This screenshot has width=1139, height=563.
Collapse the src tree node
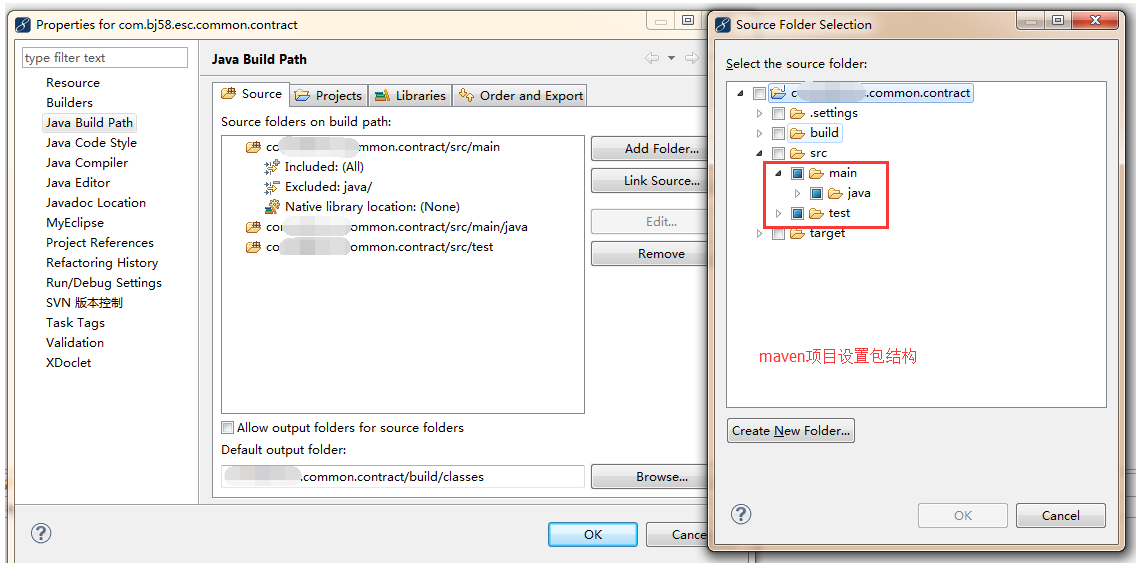coord(760,153)
